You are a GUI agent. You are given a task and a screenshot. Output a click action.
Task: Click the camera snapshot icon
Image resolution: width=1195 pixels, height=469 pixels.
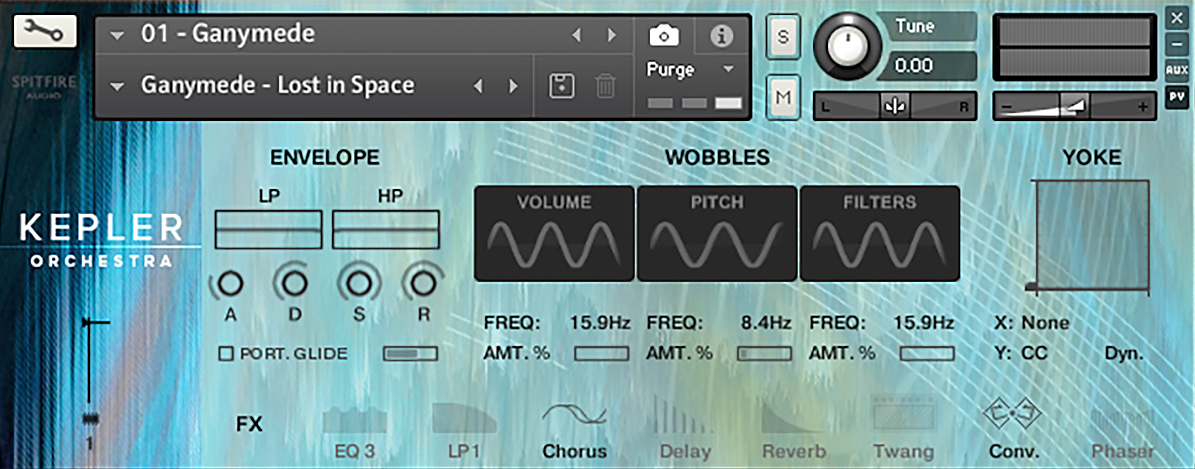click(x=663, y=36)
